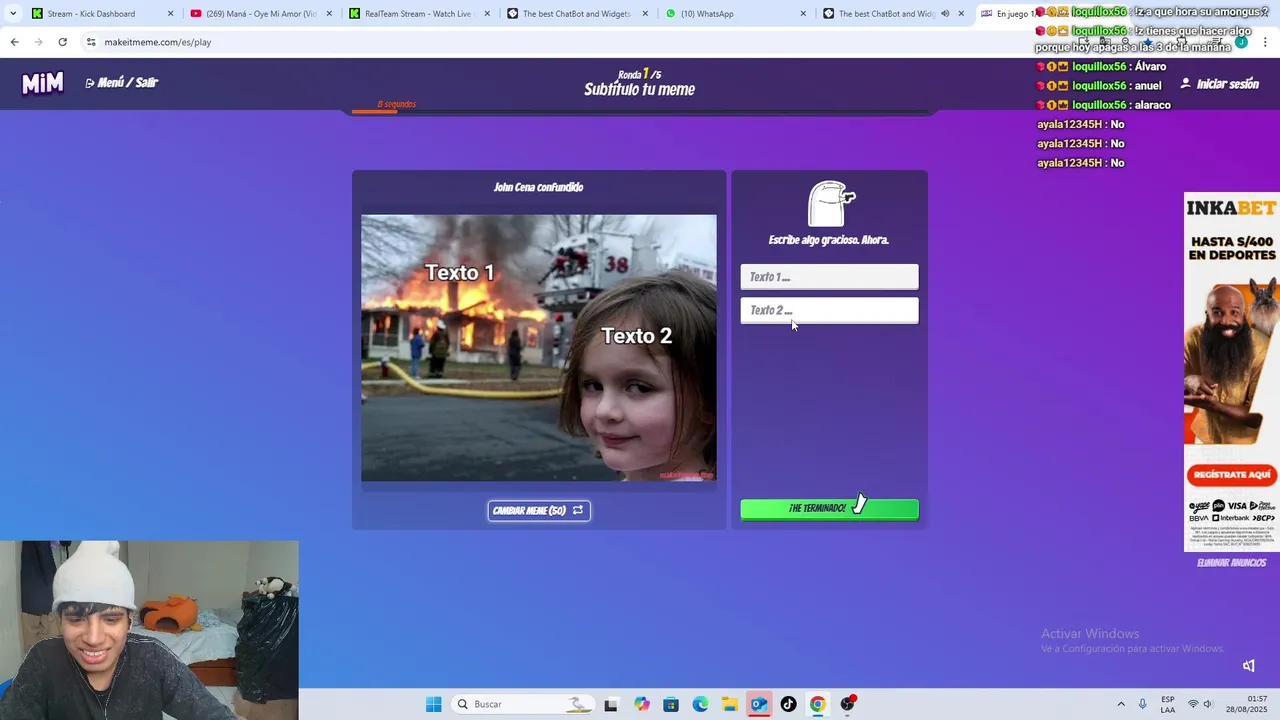Close the Maná YouTube tab
The width and height of the screenshot is (1280, 720).
pyautogui.click(x=329, y=14)
